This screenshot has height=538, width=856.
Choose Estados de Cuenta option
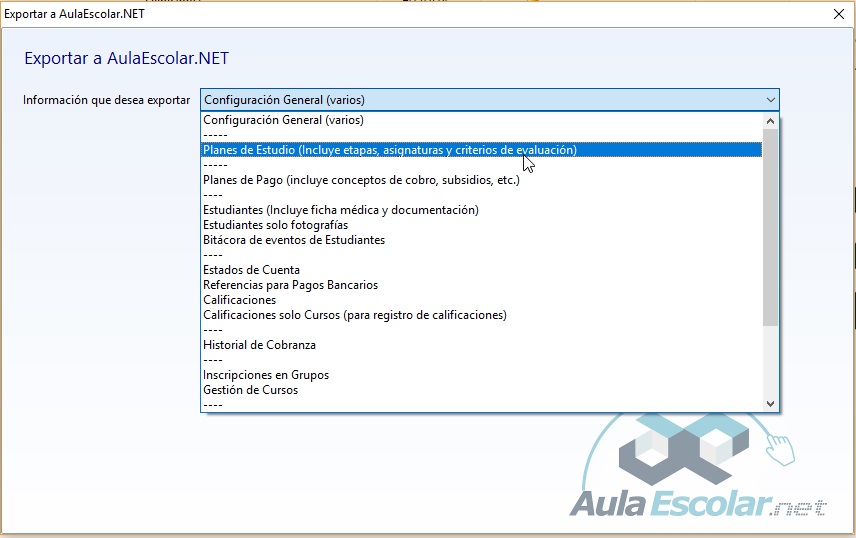coord(251,270)
